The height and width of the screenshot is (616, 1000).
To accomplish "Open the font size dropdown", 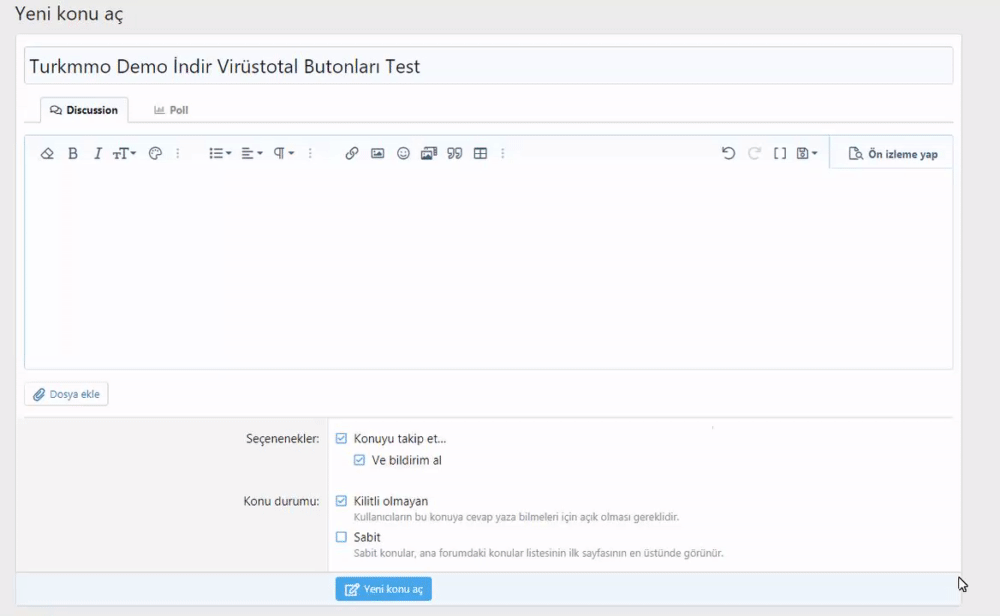I will [124, 154].
